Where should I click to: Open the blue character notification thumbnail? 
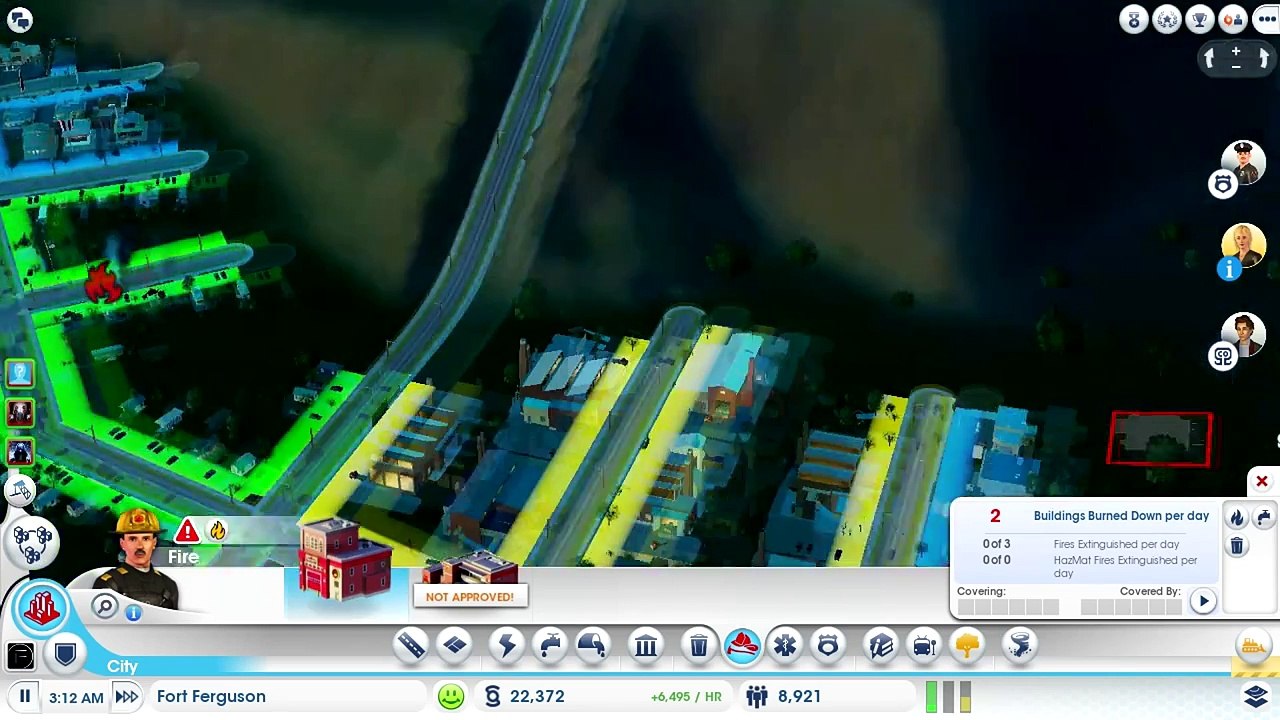click(x=20, y=374)
